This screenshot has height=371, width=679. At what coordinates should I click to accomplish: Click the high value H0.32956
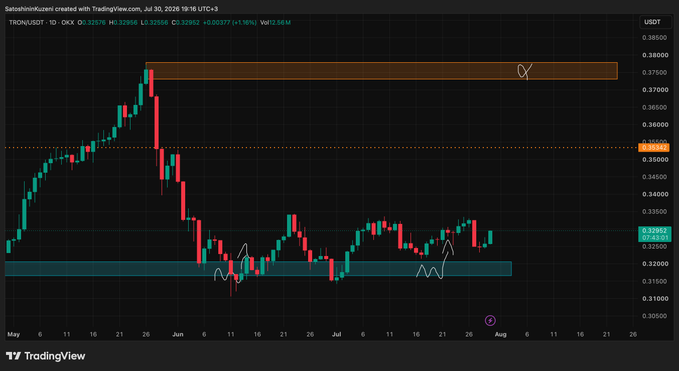pyautogui.click(x=123, y=23)
